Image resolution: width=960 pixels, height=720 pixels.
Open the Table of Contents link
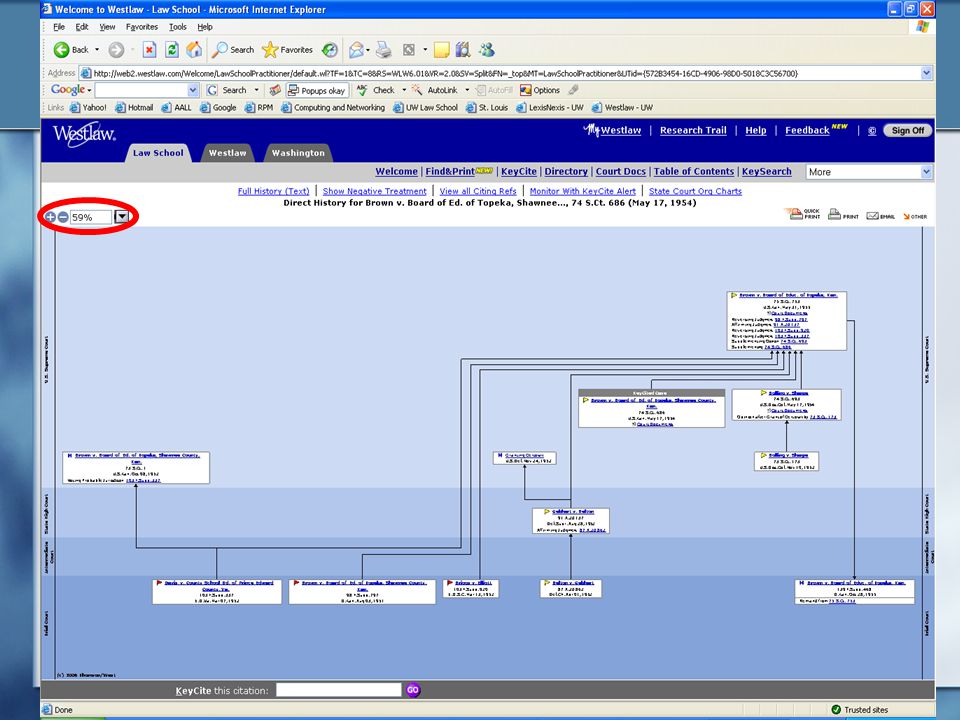pyautogui.click(x=694, y=171)
